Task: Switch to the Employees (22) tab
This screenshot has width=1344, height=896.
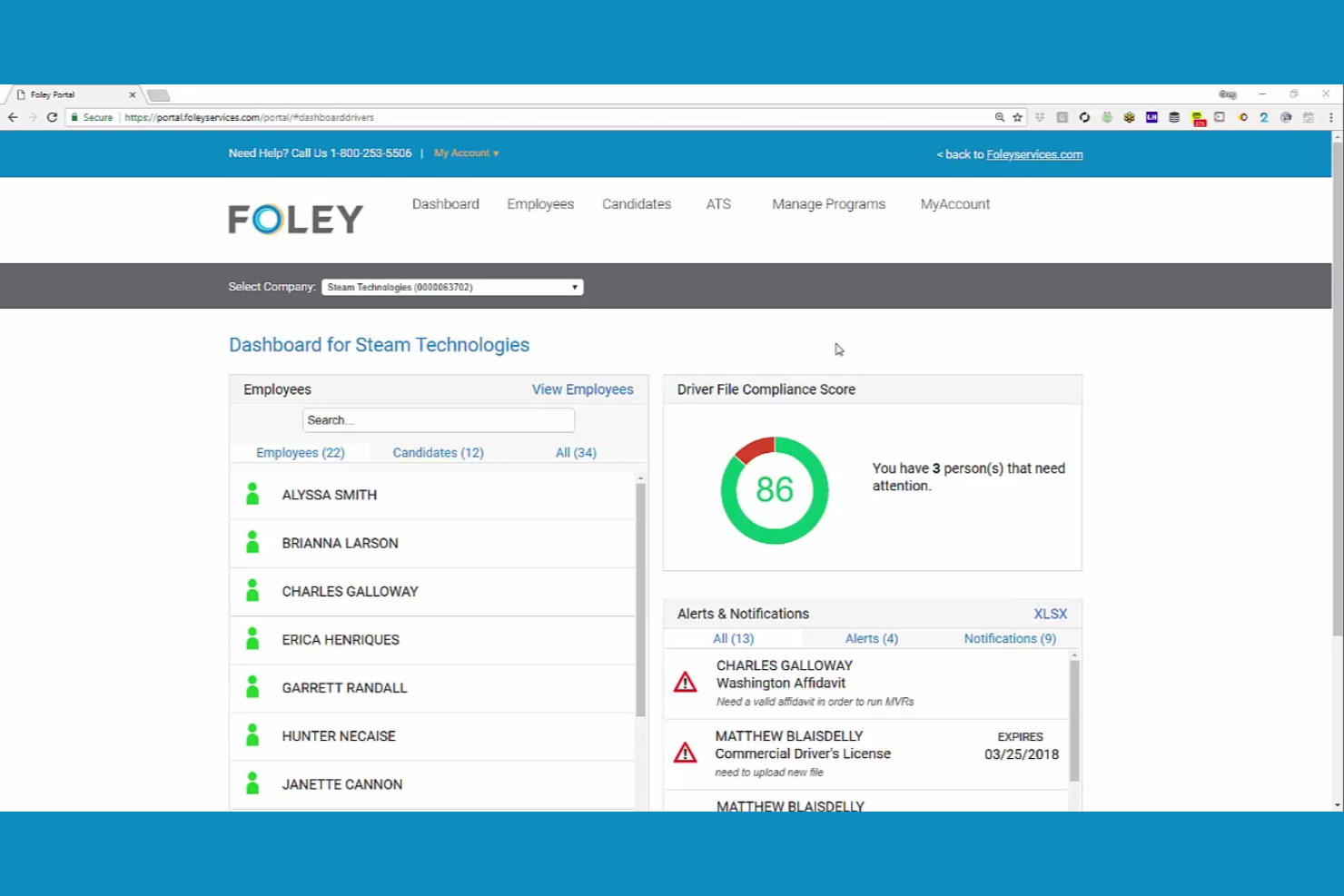Action: click(301, 452)
